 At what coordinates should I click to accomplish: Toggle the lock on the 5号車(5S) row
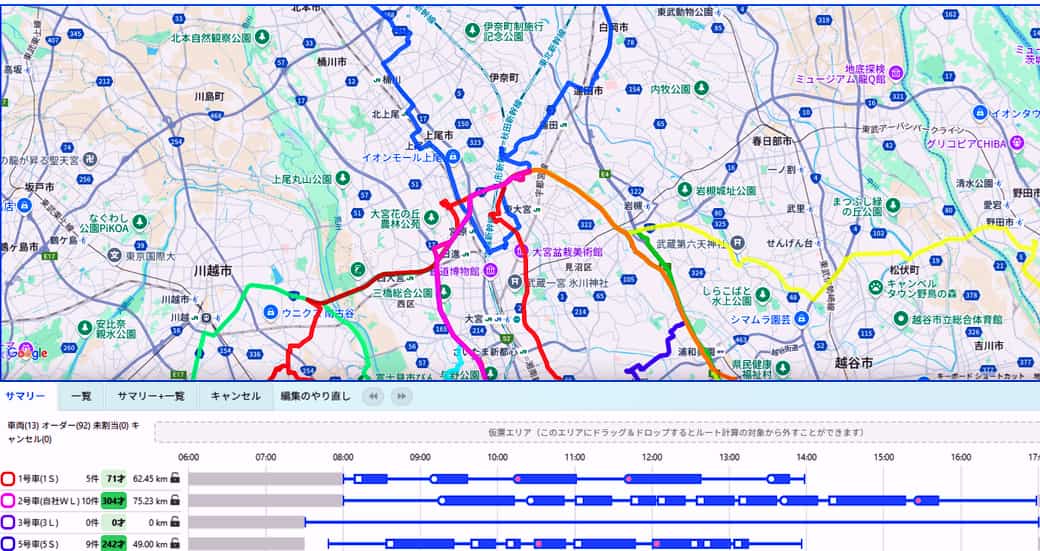[175, 544]
